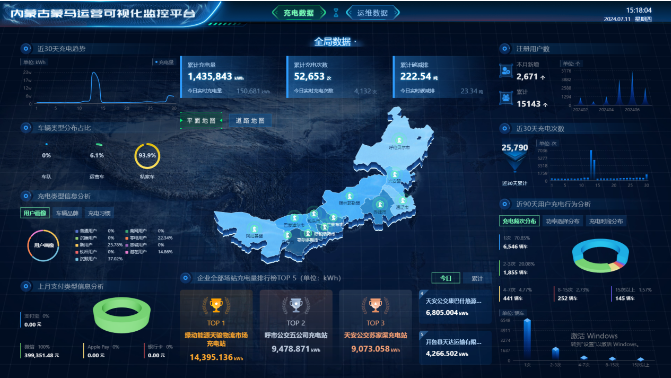Click the 1,855 辆 frequency stat
The image size is (671, 378).
pos(515,272)
